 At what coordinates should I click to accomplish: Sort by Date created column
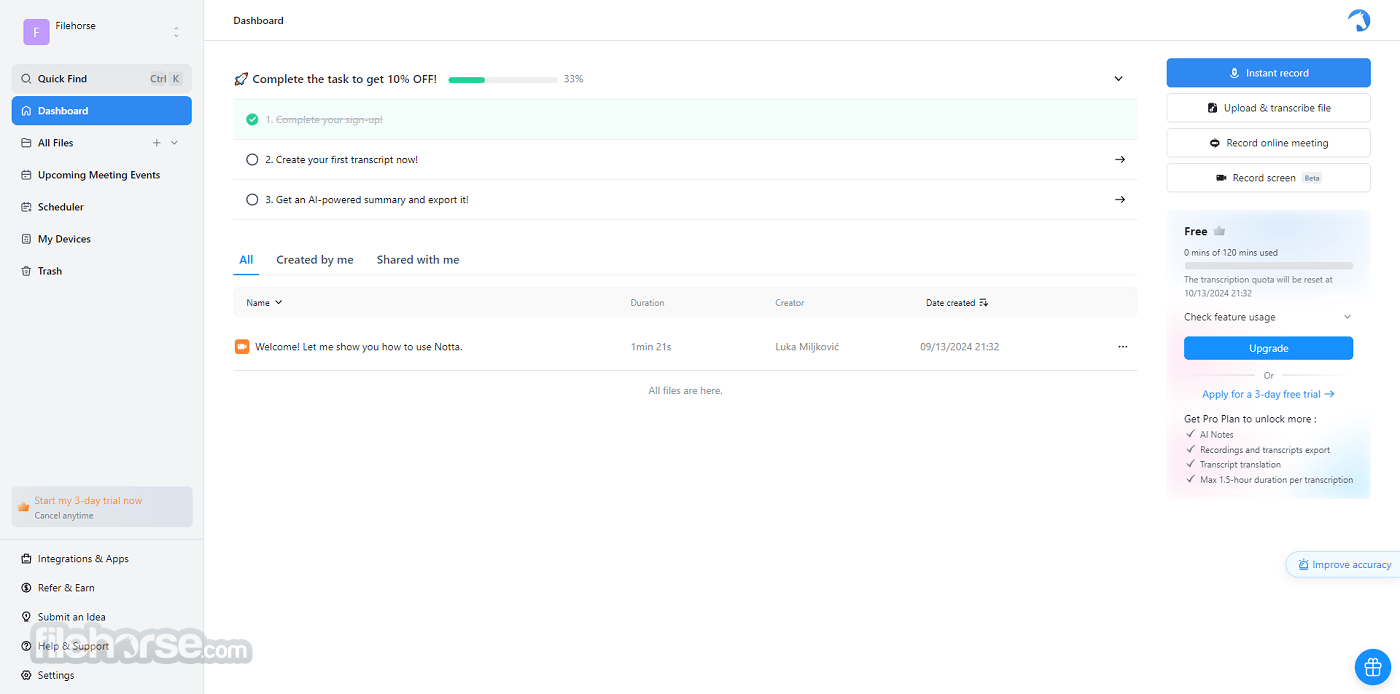957,302
